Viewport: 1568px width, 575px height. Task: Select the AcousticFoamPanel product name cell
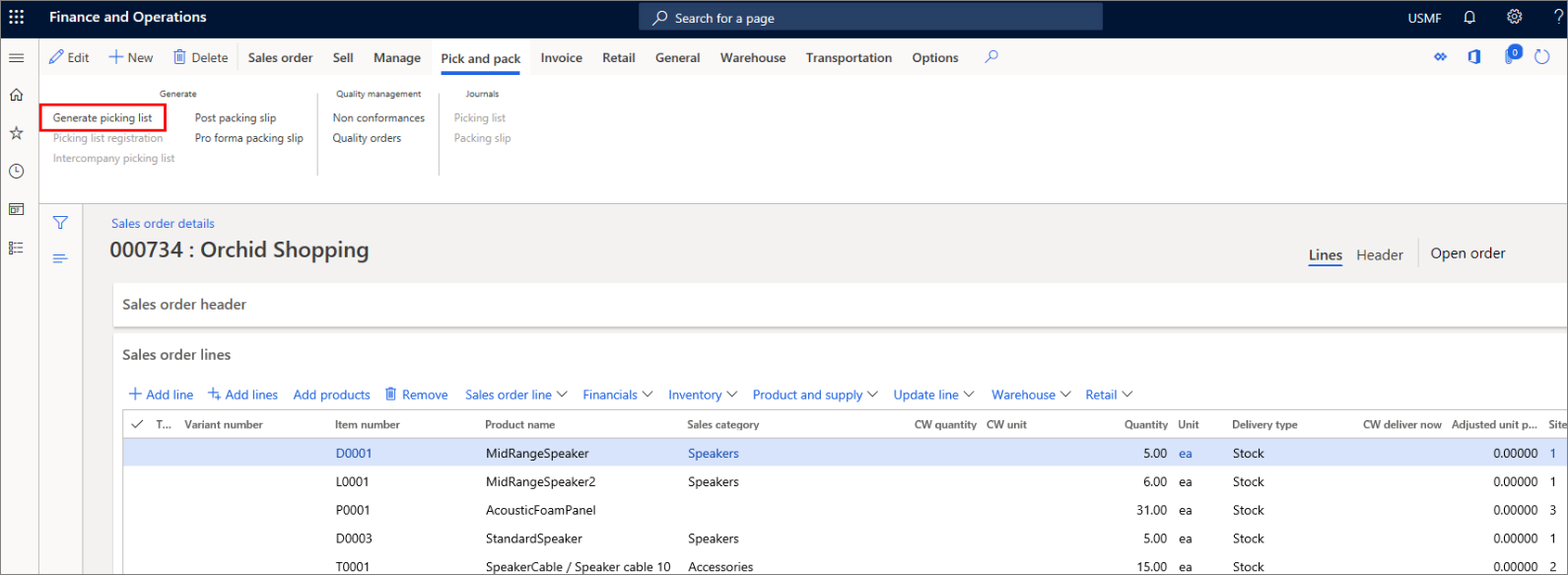tap(540, 511)
